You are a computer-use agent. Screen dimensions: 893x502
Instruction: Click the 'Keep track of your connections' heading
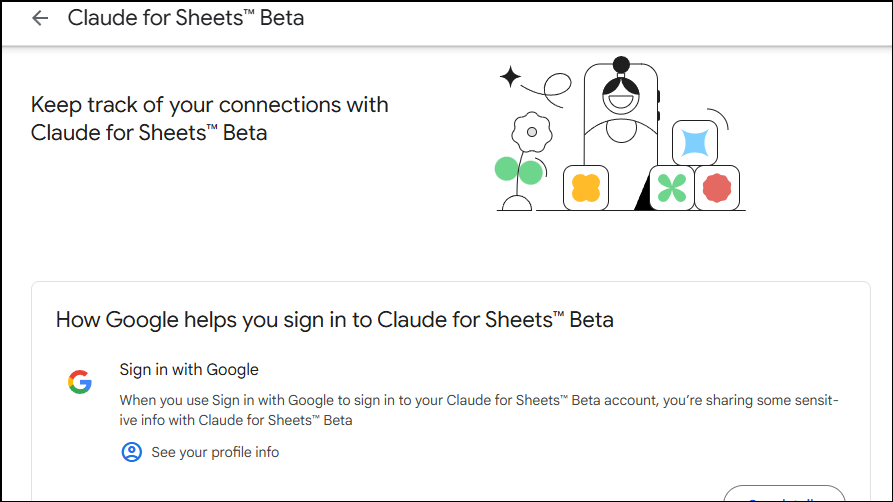(x=210, y=118)
